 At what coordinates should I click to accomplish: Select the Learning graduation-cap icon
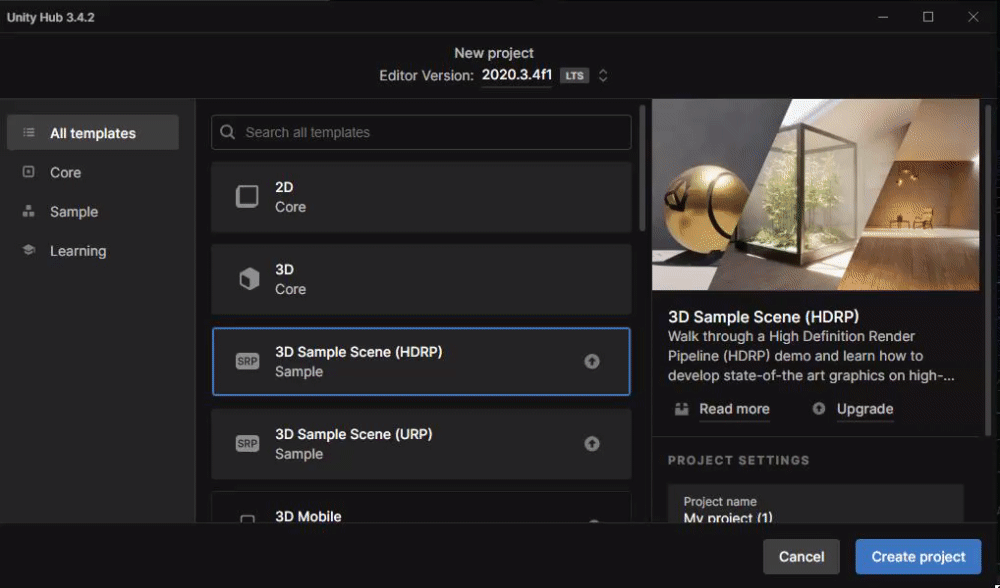coord(27,251)
